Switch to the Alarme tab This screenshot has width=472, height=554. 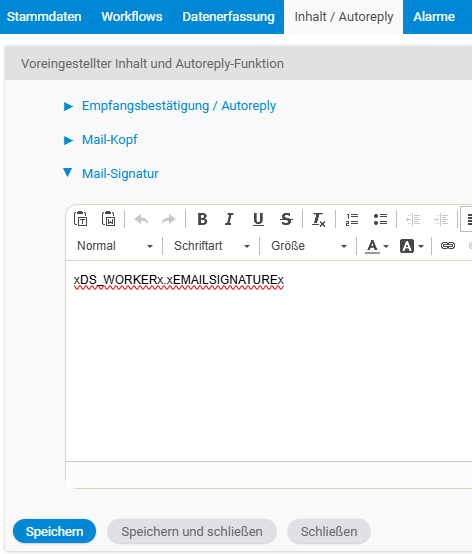(434, 17)
